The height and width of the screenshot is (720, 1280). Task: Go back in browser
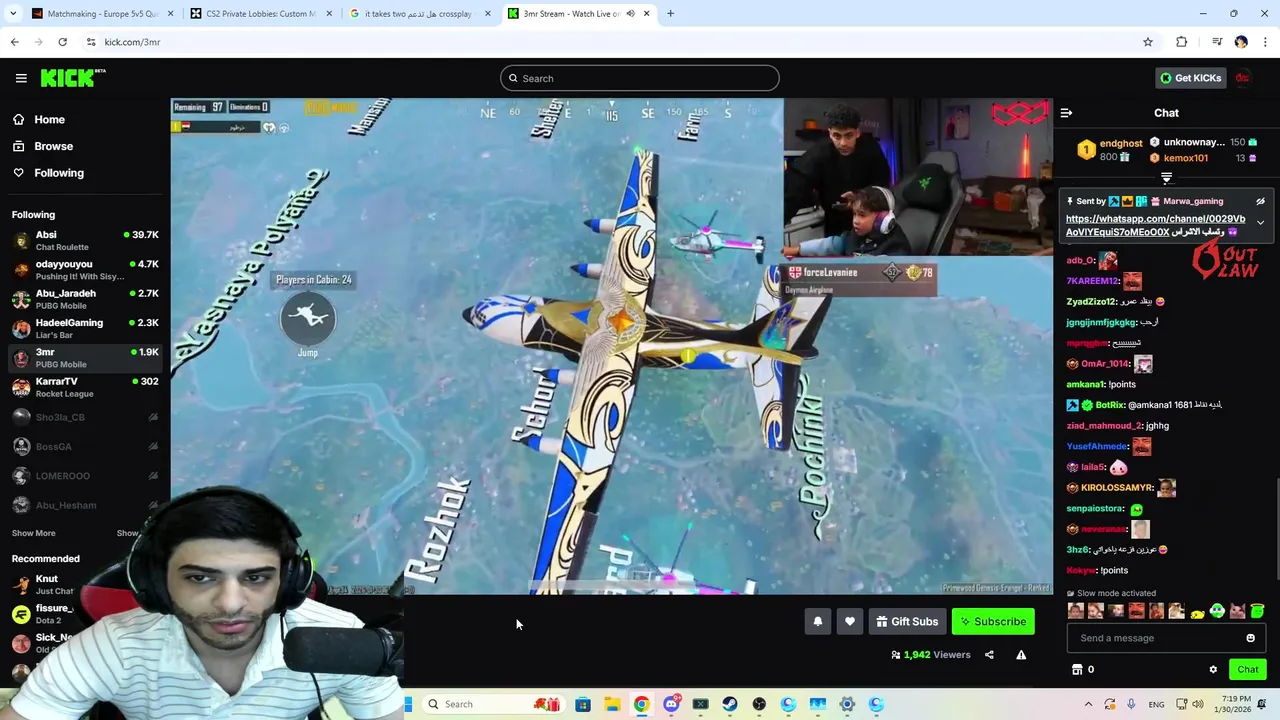(14, 42)
